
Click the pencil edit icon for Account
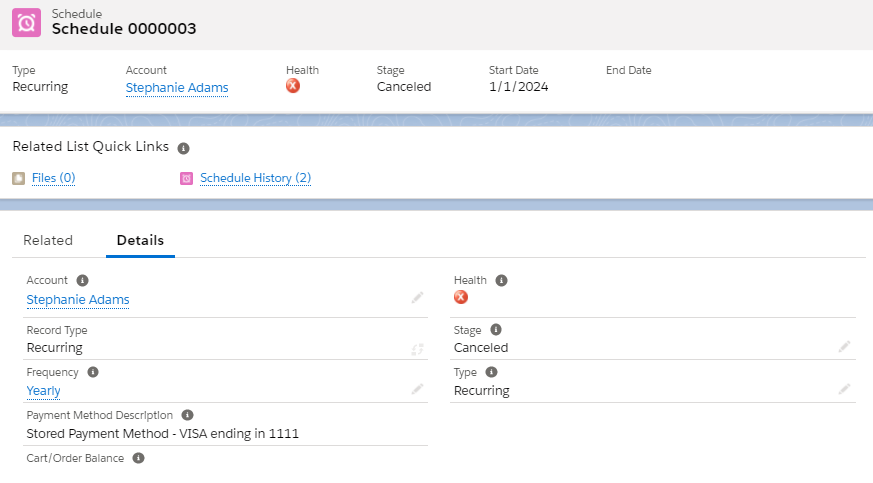(417, 298)
